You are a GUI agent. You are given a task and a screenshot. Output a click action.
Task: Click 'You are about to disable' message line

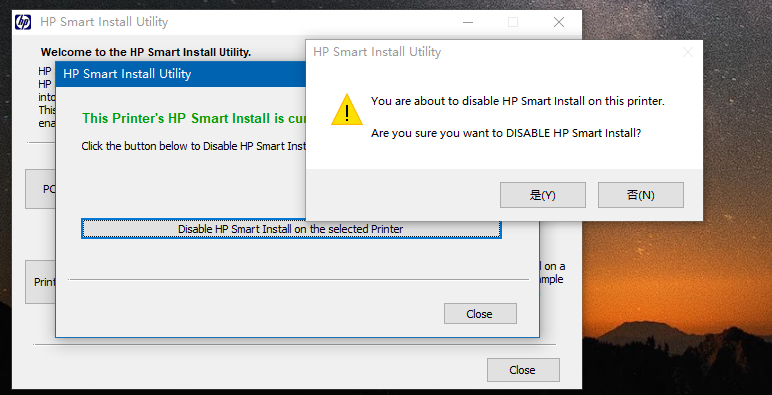(517, 101)
